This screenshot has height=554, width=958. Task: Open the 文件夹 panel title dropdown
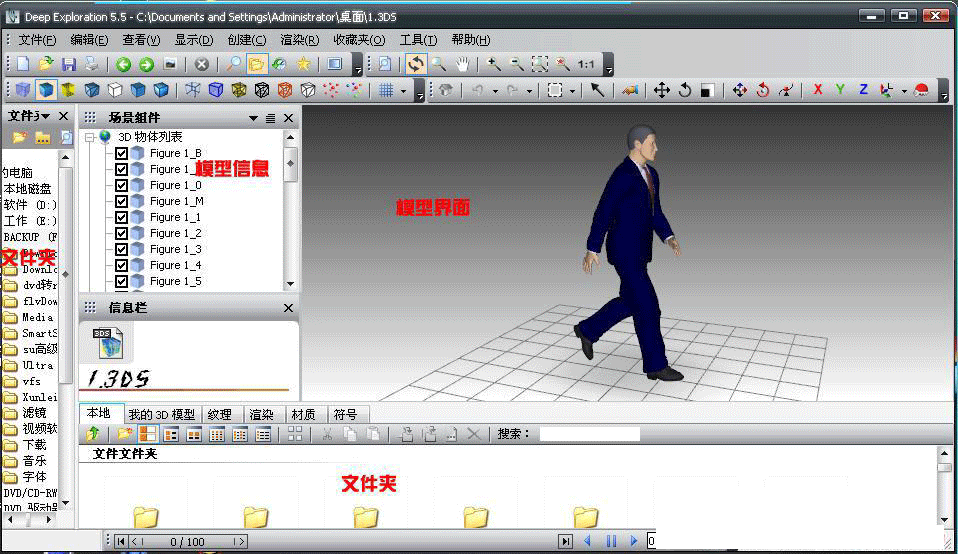[x=45, y=116]
